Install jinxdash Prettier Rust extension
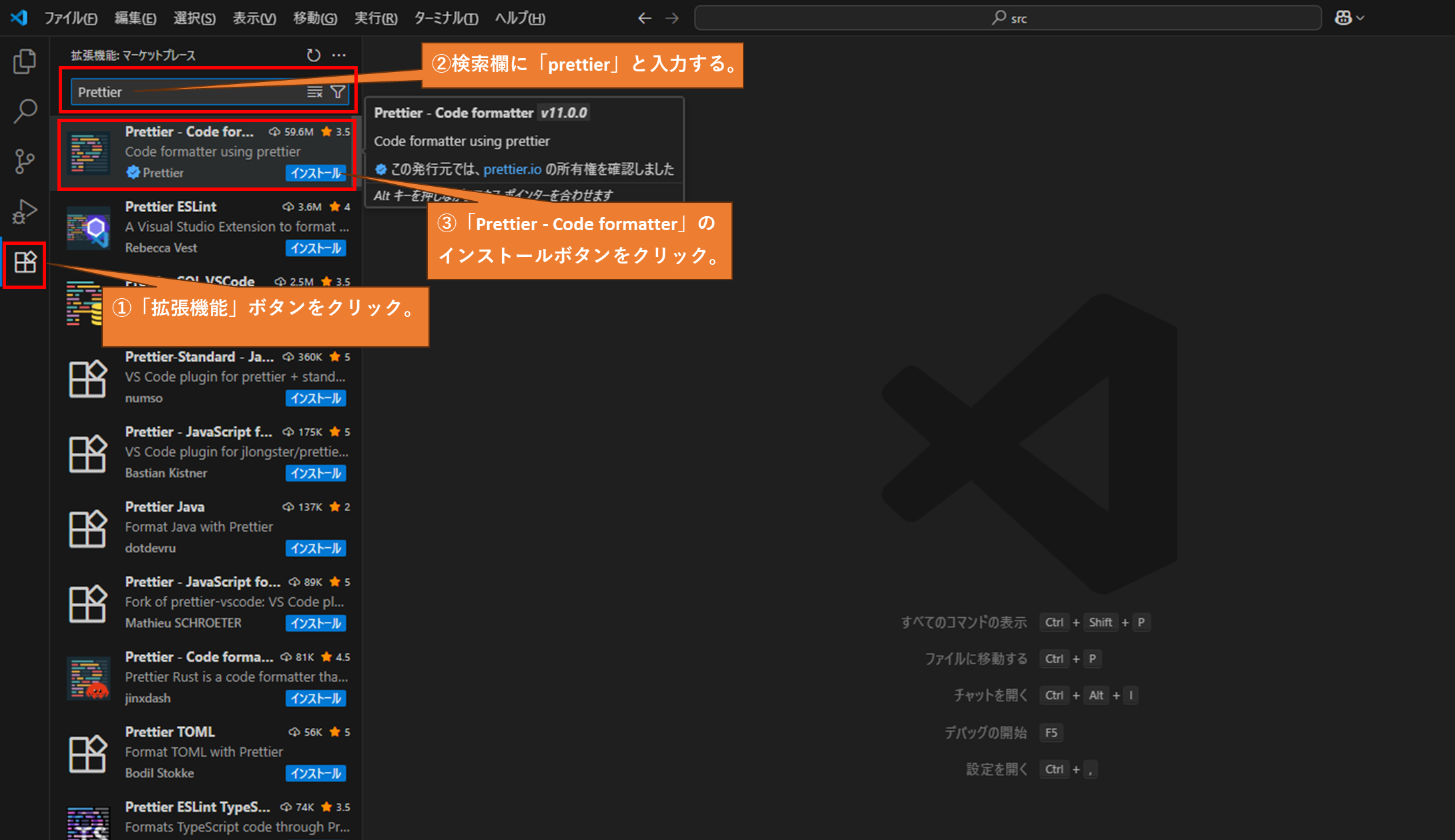Screen dimensions: 1455x840 pos(316,699)
